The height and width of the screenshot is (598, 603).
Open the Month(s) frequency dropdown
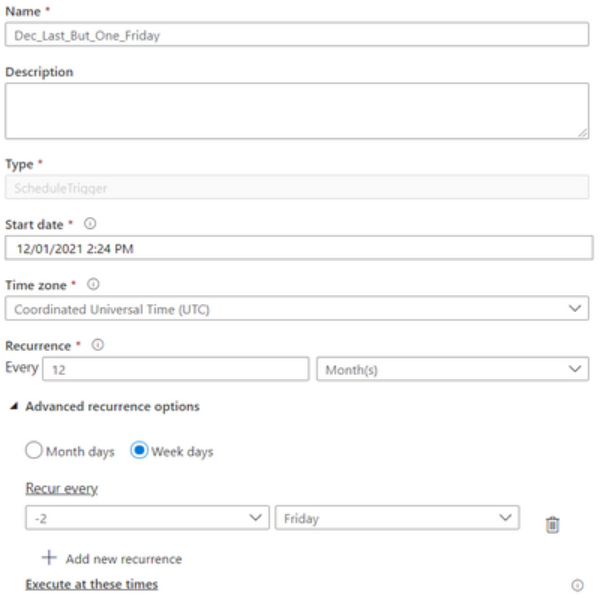coord(453,369)
